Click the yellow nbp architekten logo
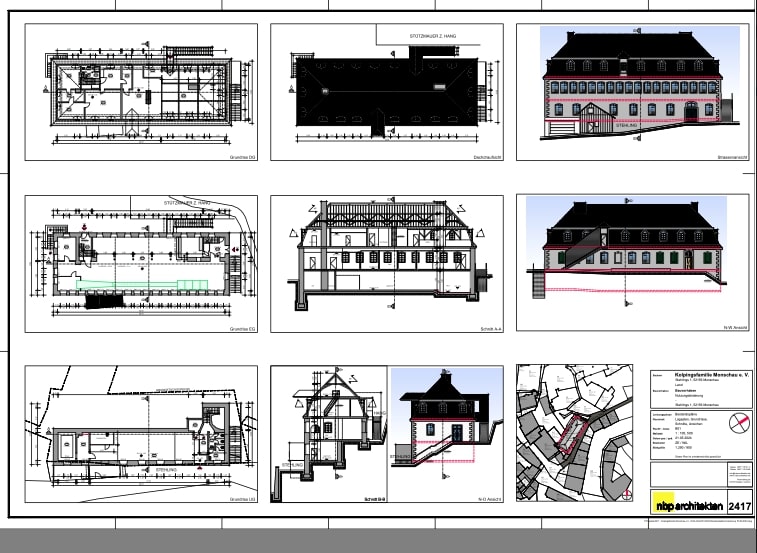The width and height of the screenshot is (757, 553). coord(687,505)
